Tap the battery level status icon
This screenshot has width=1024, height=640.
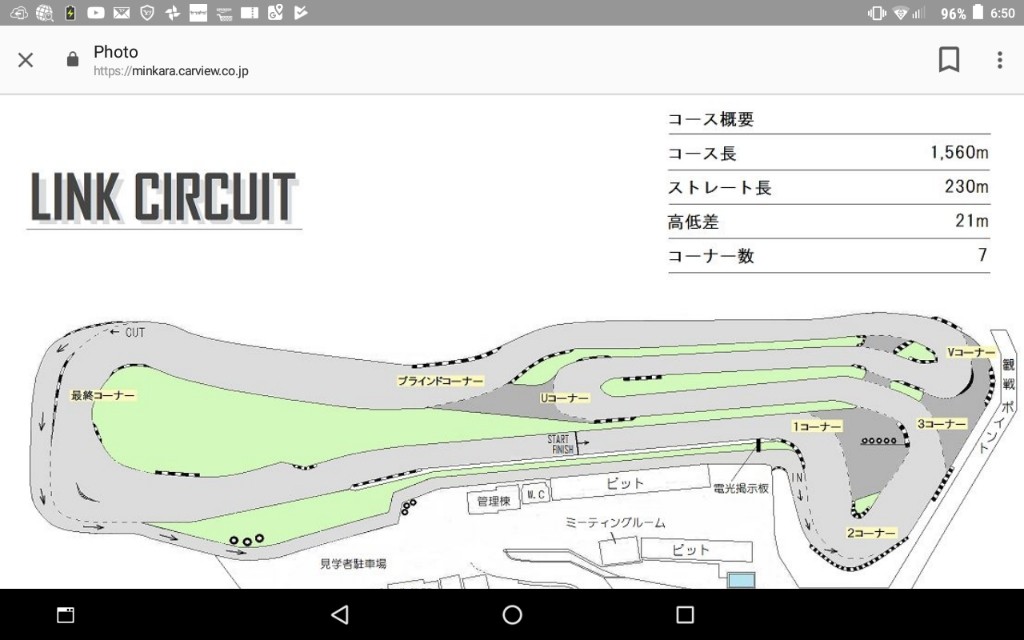pyautogui.click(x=978, y=12)
